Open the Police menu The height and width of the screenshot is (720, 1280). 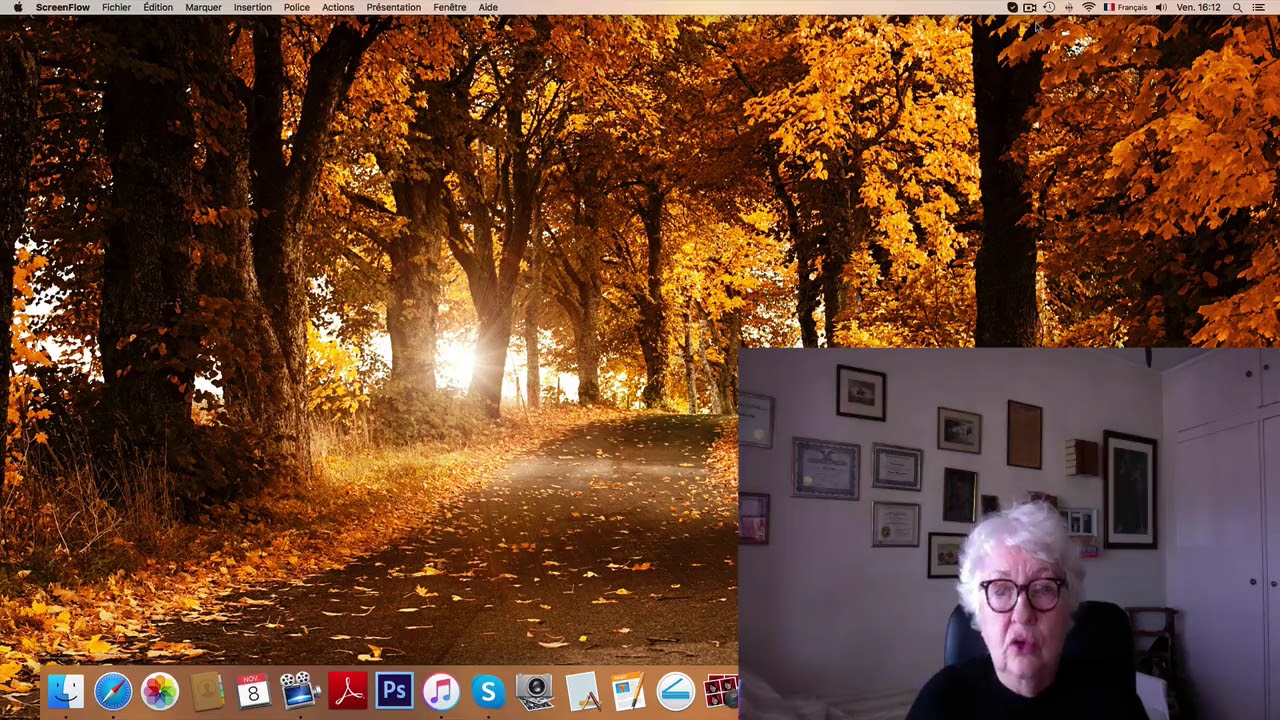coord(297,7)
